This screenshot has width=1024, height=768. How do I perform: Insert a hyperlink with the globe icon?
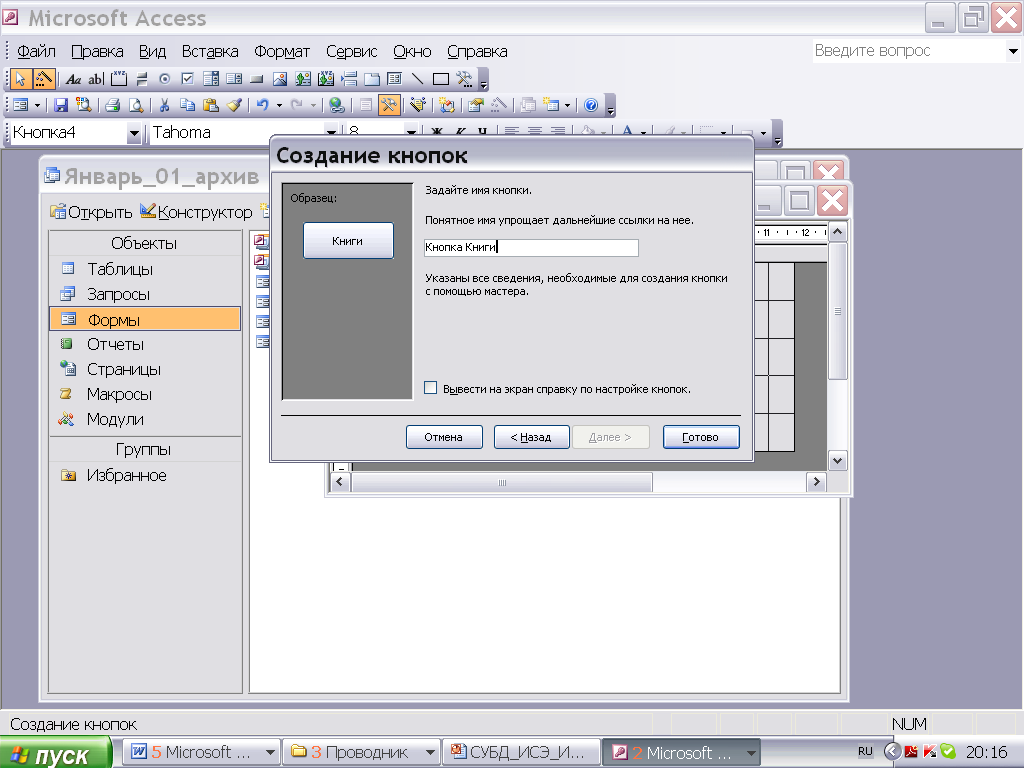pyautogui.click(x=336, y=105)
